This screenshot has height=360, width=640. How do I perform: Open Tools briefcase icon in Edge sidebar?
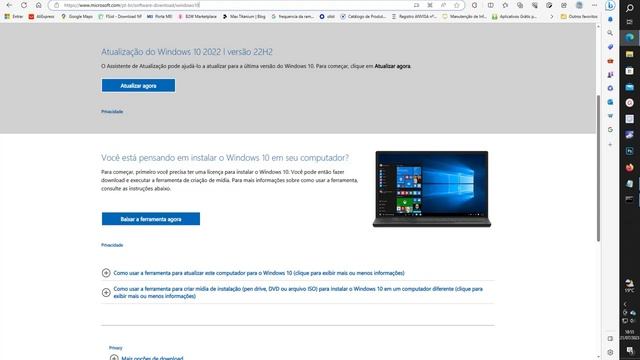pyautogui.click(x=610, y=61)
